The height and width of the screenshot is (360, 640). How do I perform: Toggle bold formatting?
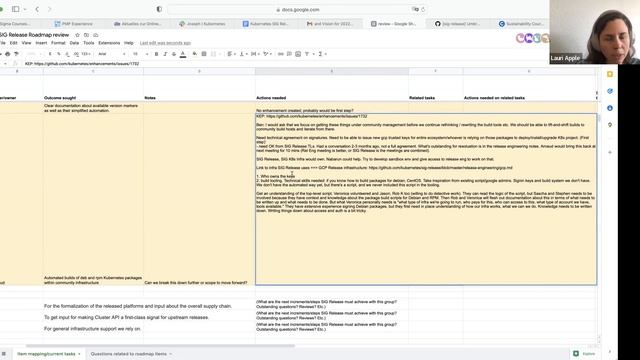tap(156, 54)
